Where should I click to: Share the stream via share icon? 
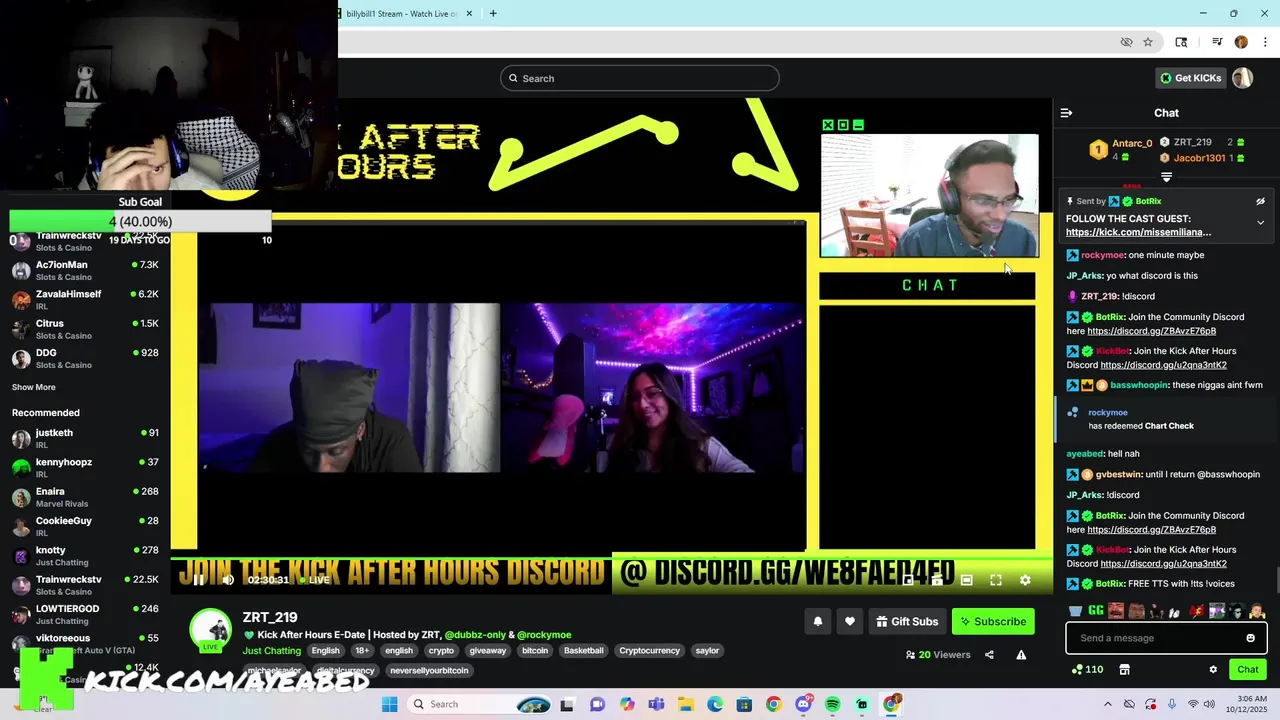pos(989,655)
